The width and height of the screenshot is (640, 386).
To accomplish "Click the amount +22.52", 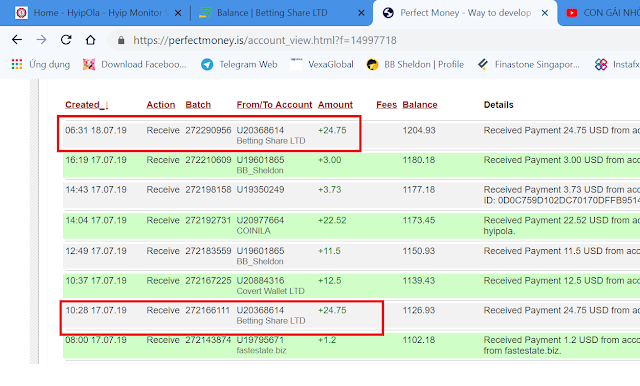I will tap(332, 220).
